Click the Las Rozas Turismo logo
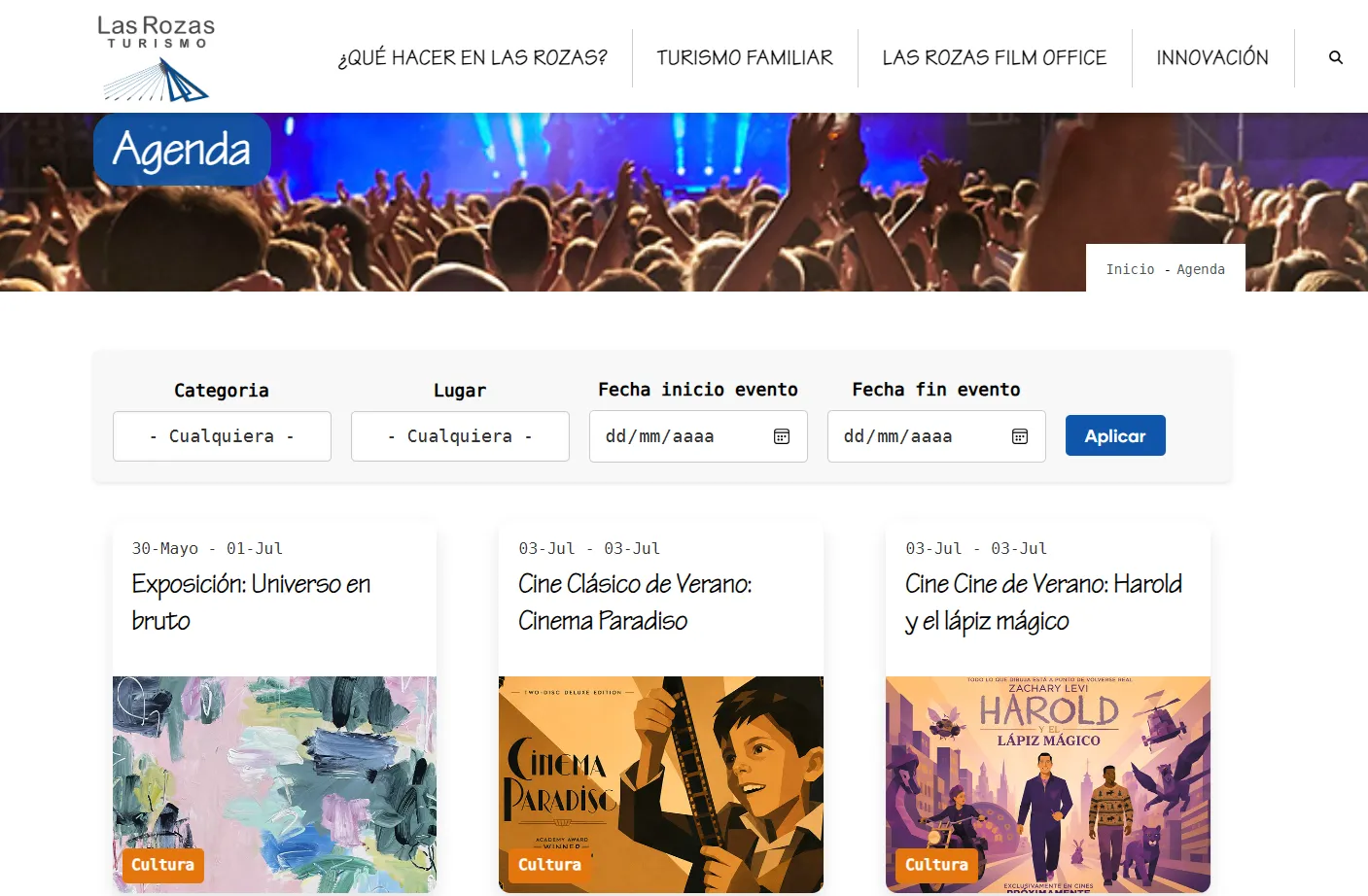This screenshot has width=1368, height=896. (x=156, y=58)
